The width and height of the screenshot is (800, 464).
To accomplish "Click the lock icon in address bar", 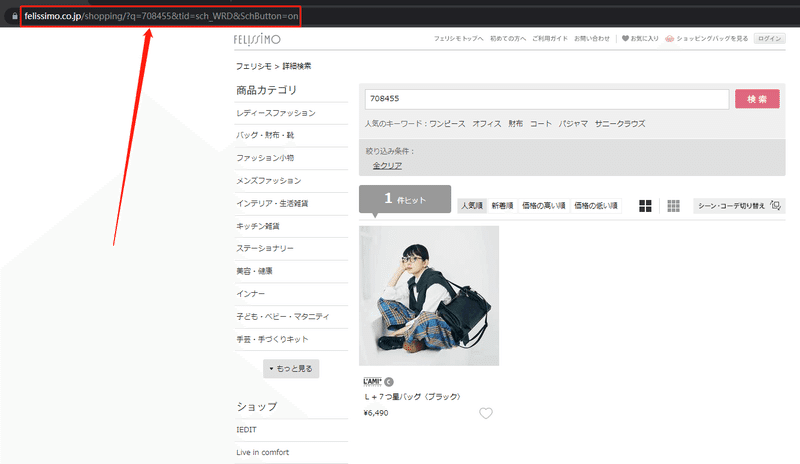I will (14, 16).
